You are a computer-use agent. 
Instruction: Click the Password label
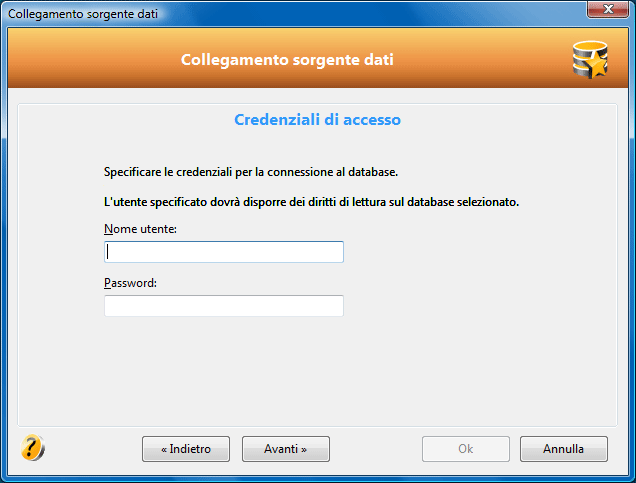pos(130,283)
